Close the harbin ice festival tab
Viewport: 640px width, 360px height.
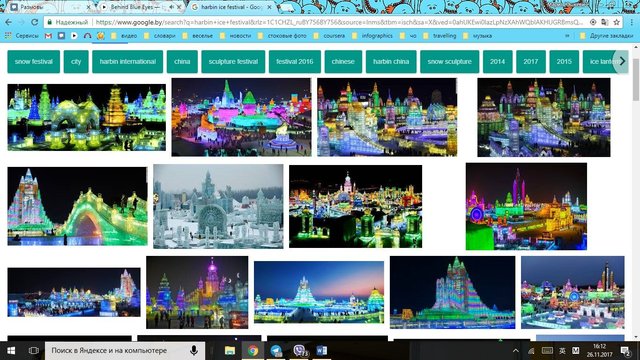pos(269,7)
